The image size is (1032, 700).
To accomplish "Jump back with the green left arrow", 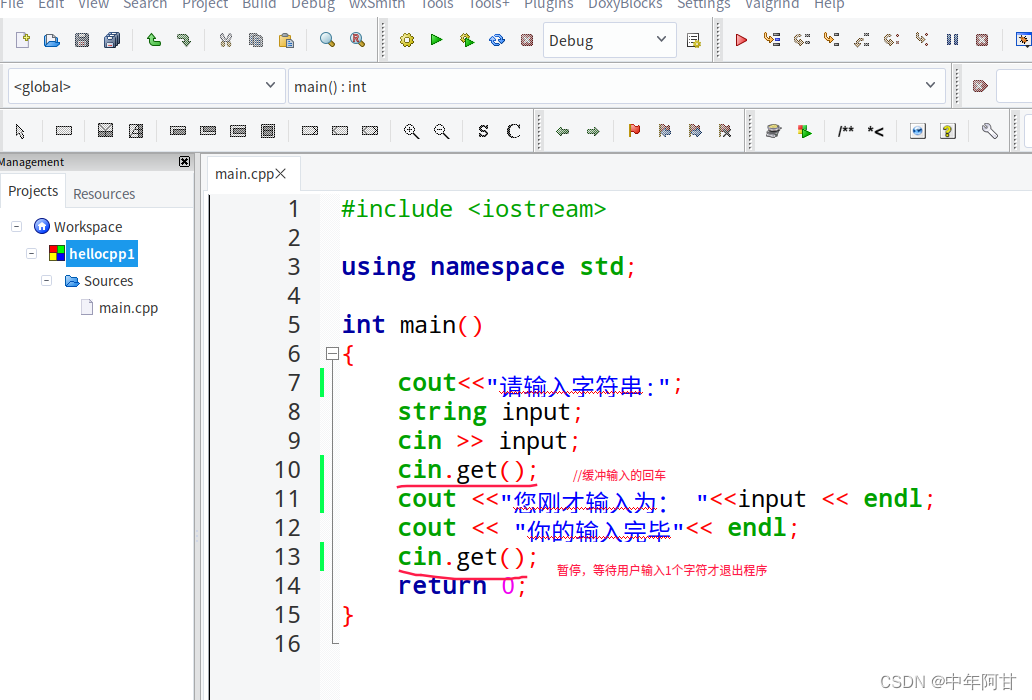I will pyautogui.click(x=562, y=131).
